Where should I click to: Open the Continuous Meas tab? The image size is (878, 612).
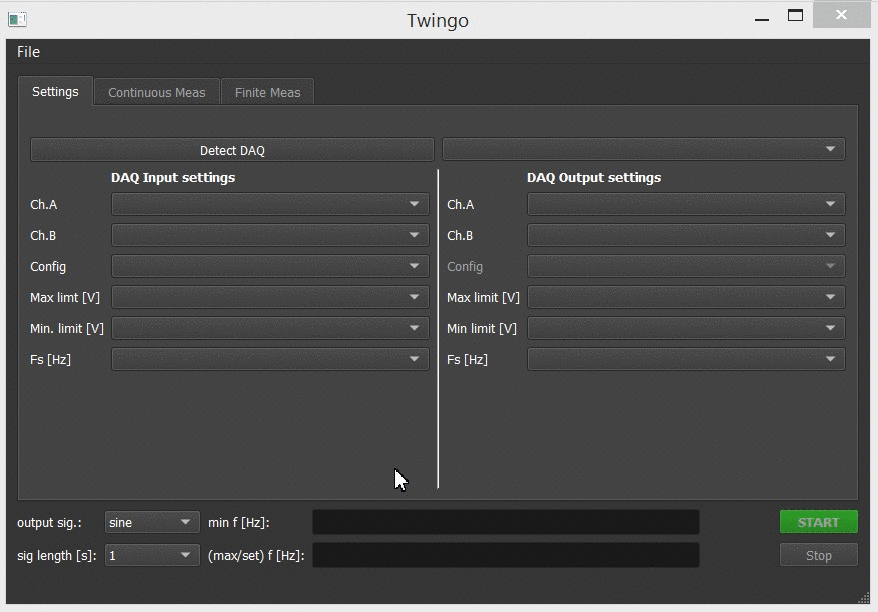157,92
